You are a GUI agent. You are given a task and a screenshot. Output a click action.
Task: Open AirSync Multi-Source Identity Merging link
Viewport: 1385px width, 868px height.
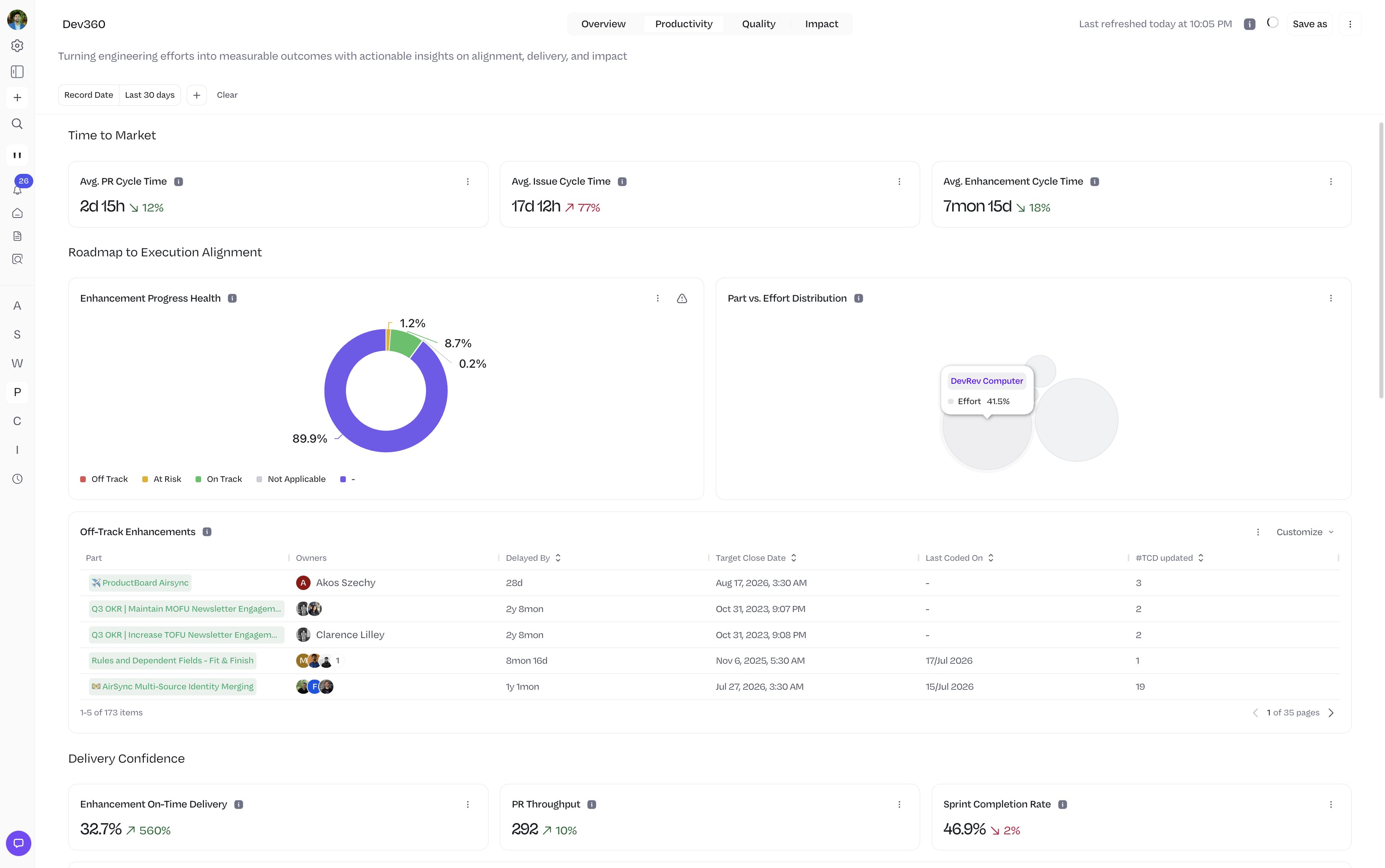172,687
